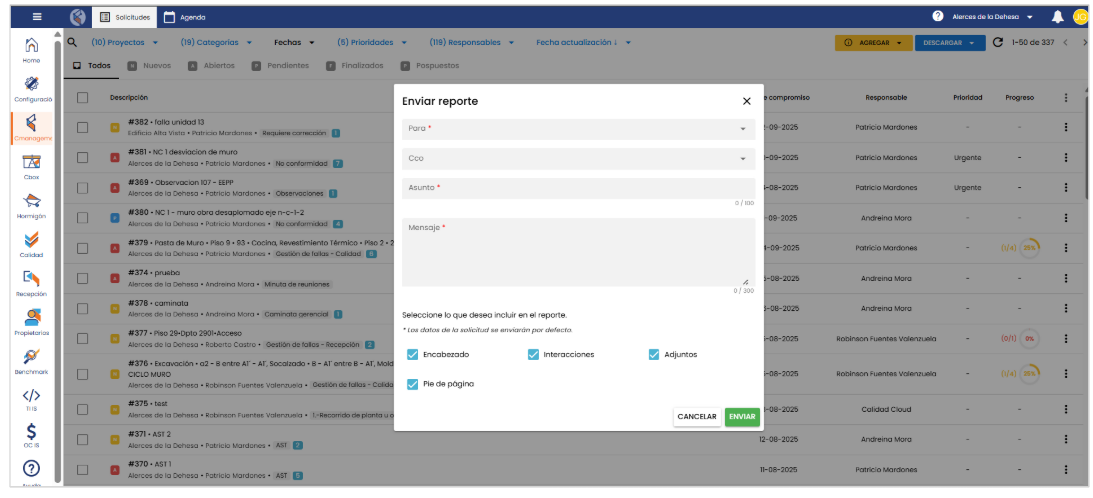Open the notifications bell

pos(1057,17)
